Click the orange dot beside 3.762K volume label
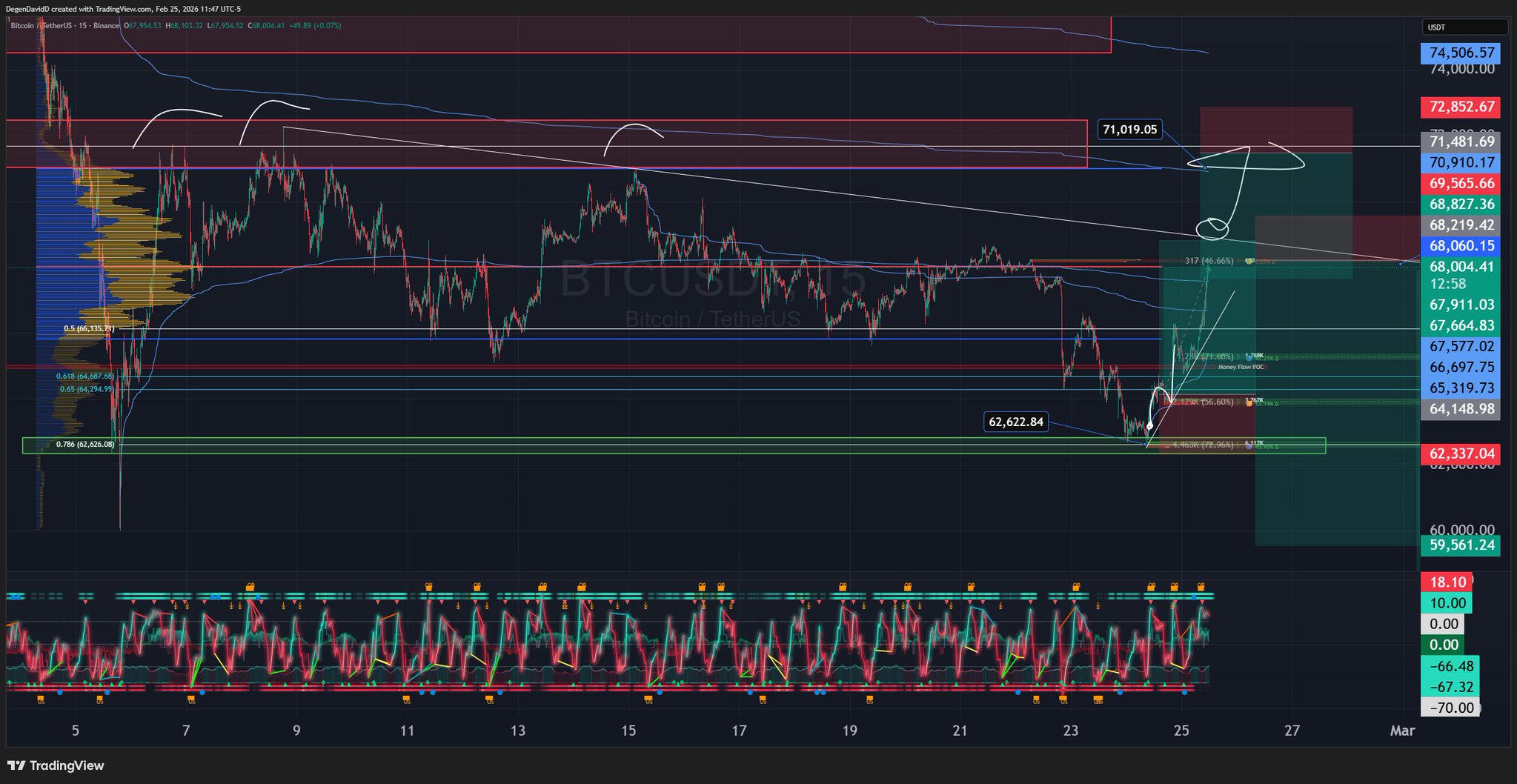Viewport: 1517px width, 784px height. [1249, 403]
